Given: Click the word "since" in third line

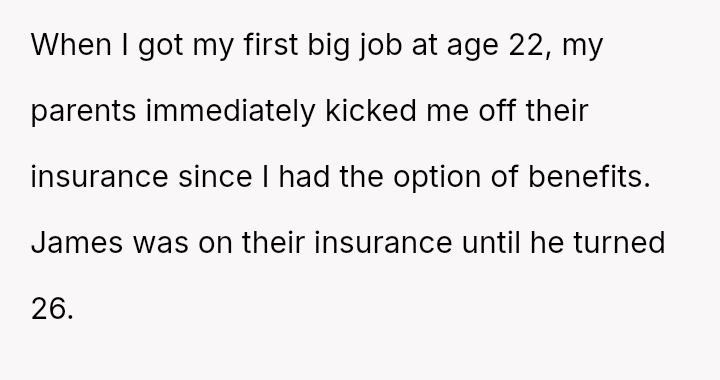Looking at the screenshot, I should click(215, 177).
